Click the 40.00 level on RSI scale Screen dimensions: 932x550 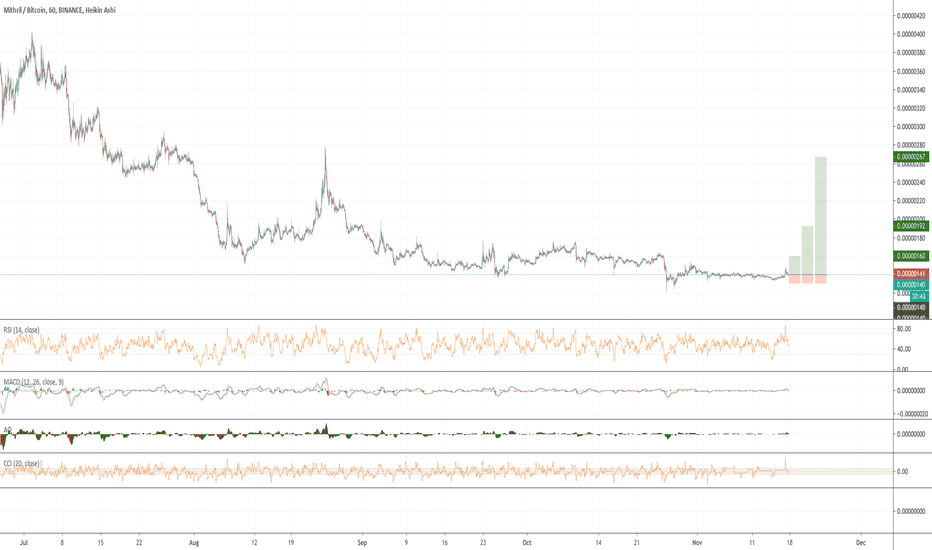tap(903, 349)
